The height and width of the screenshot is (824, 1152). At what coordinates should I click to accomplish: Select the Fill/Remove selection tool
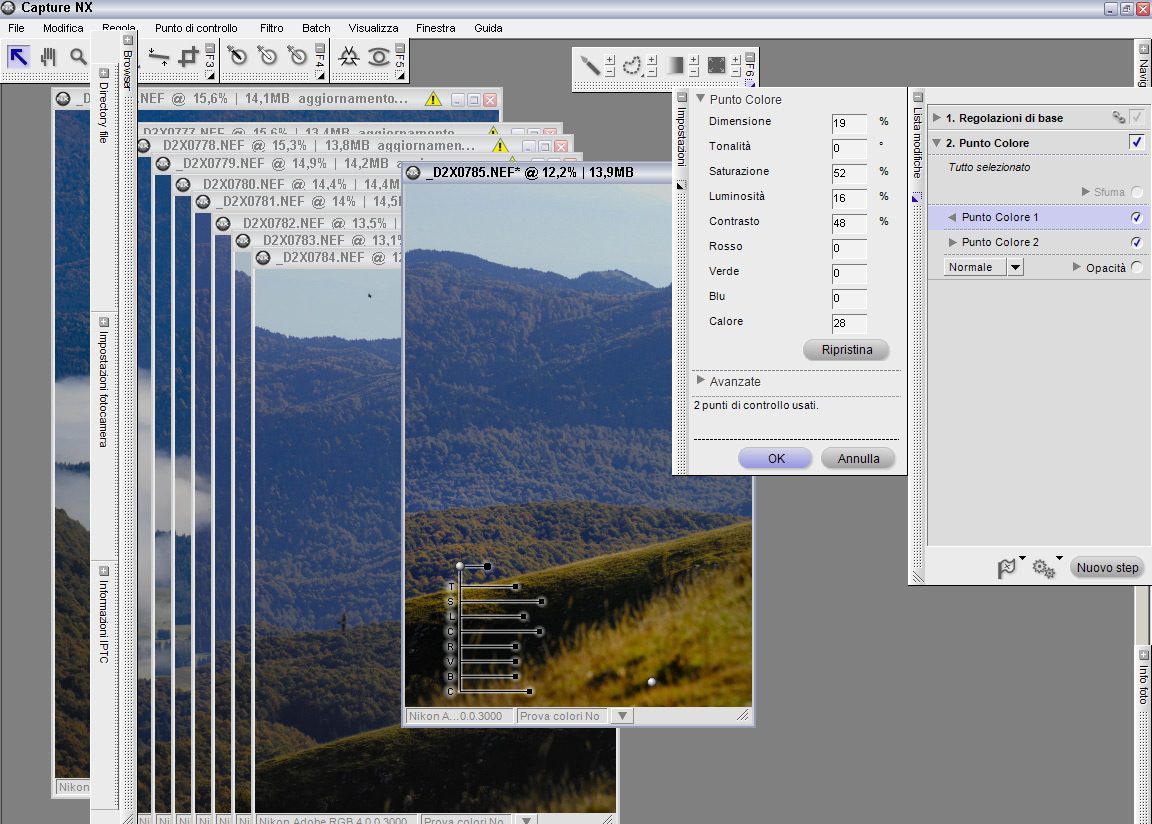(x=716, y=65)
